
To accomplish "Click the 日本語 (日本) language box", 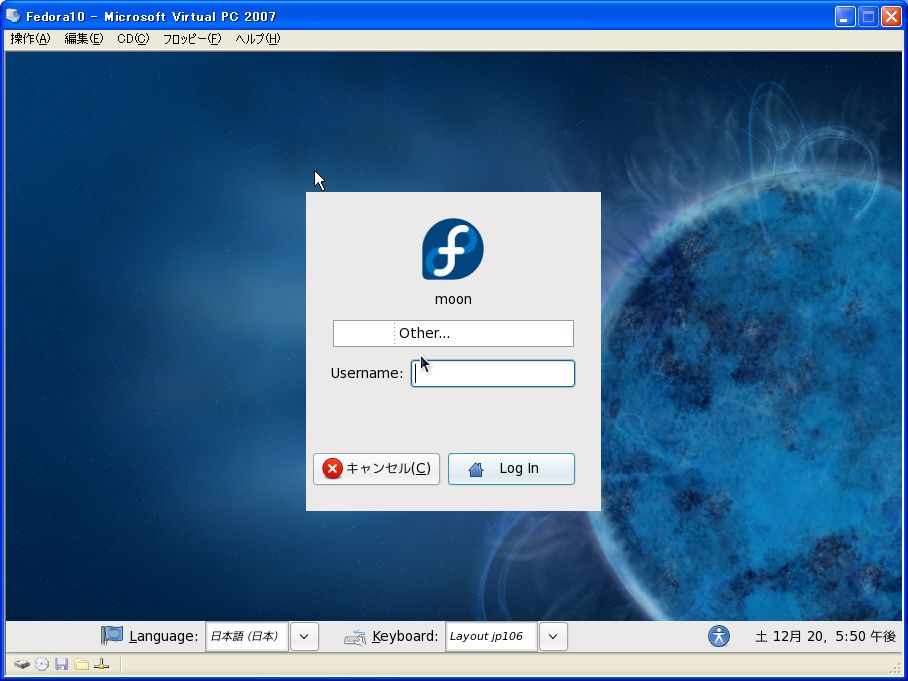I will pyautogui.click(x=247, y=636).
